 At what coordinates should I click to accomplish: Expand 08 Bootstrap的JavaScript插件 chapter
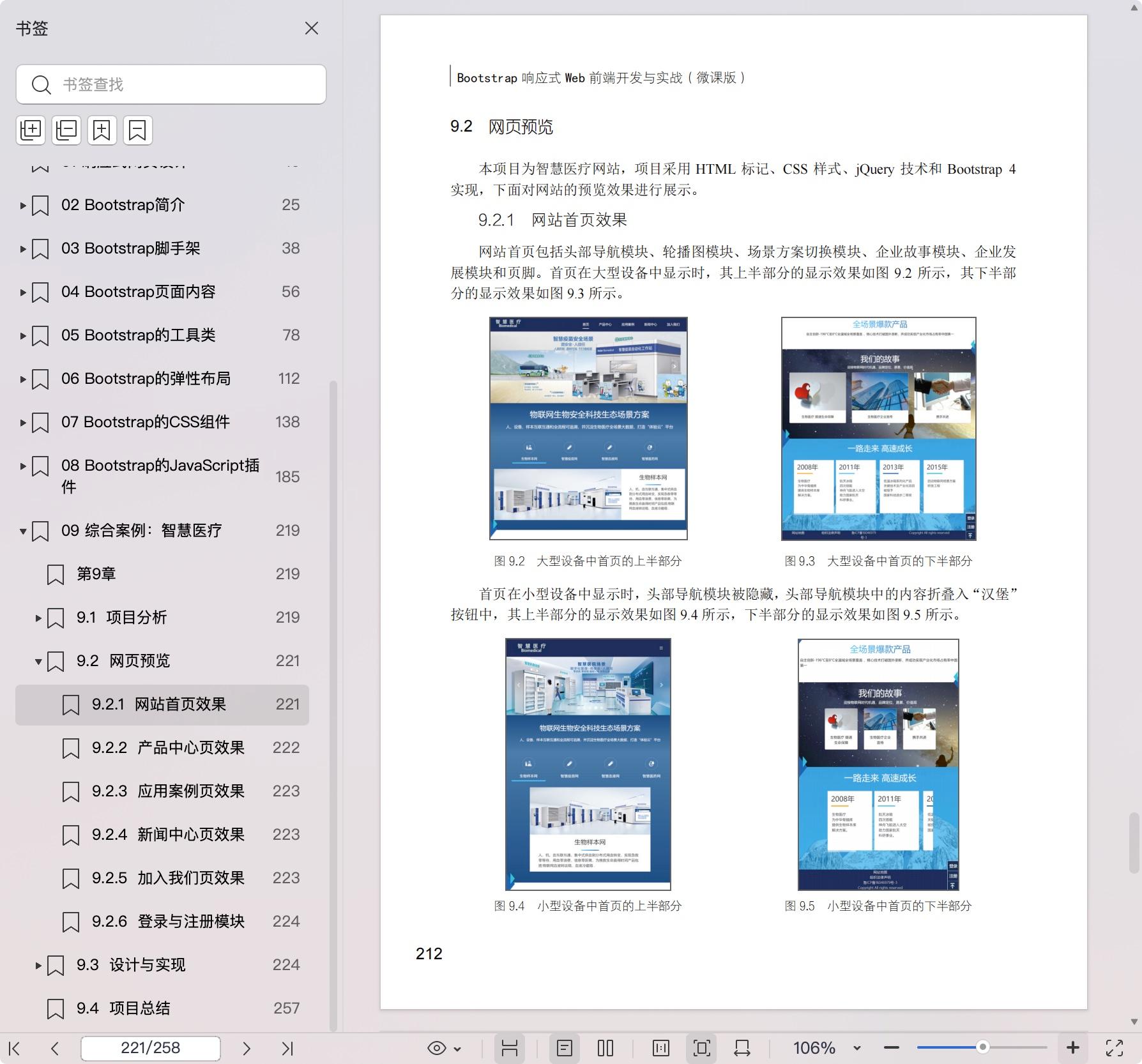tap(23, 466)
